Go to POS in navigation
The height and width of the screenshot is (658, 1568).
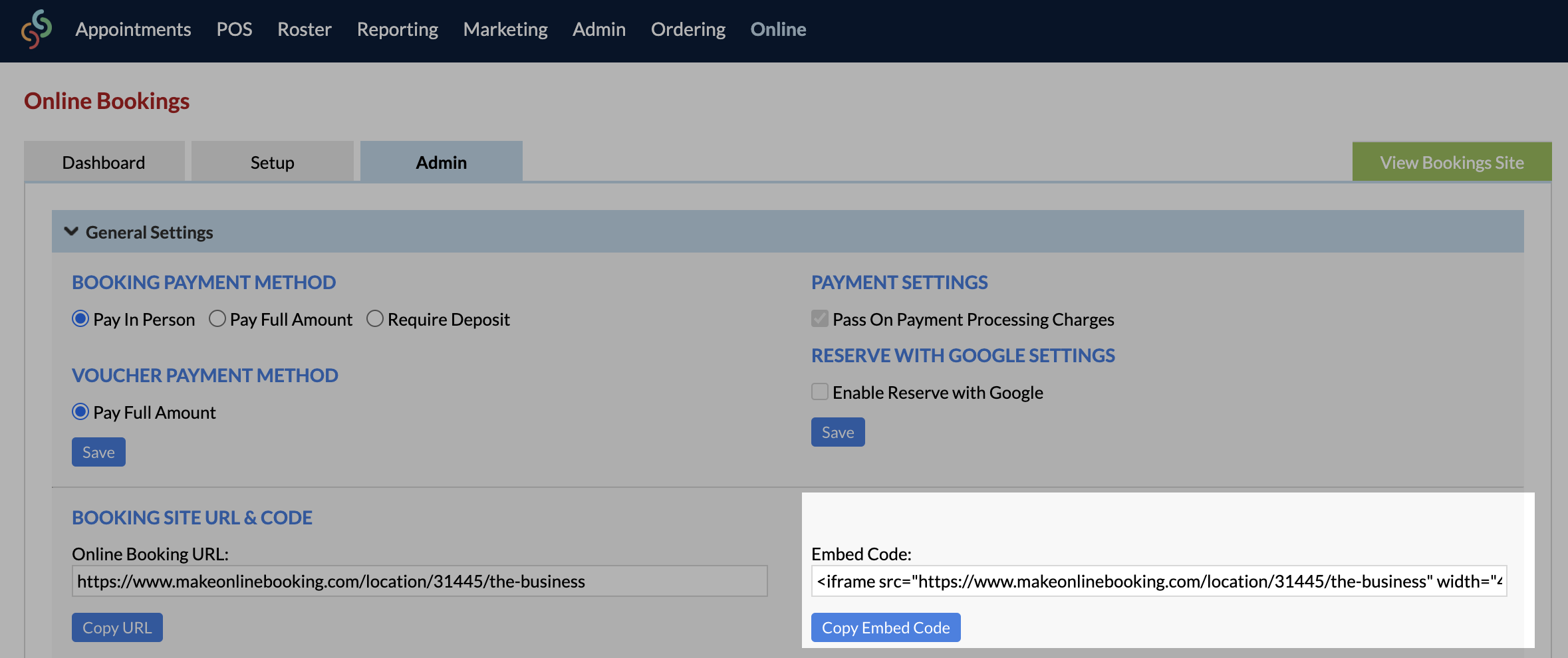(234, 29)
